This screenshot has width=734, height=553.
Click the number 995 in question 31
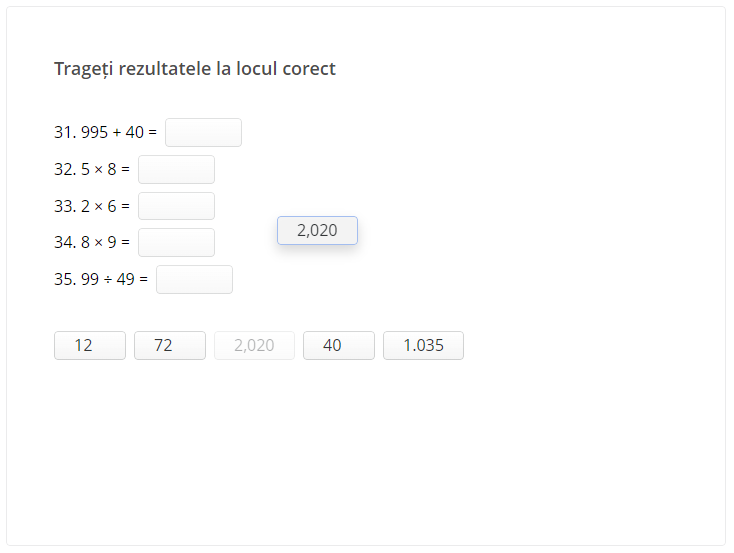94,132
